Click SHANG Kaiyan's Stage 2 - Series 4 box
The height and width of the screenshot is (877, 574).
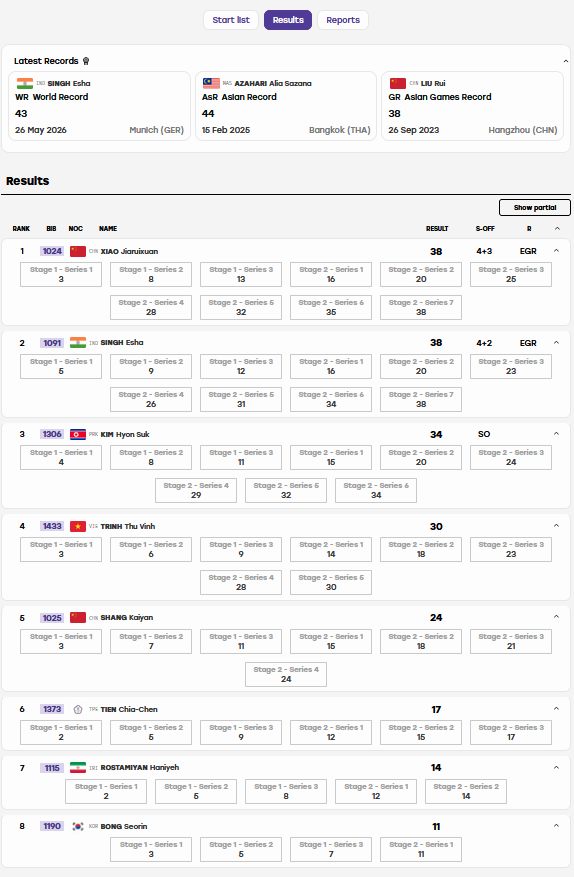pyautogui.click(x=286, y=674)
